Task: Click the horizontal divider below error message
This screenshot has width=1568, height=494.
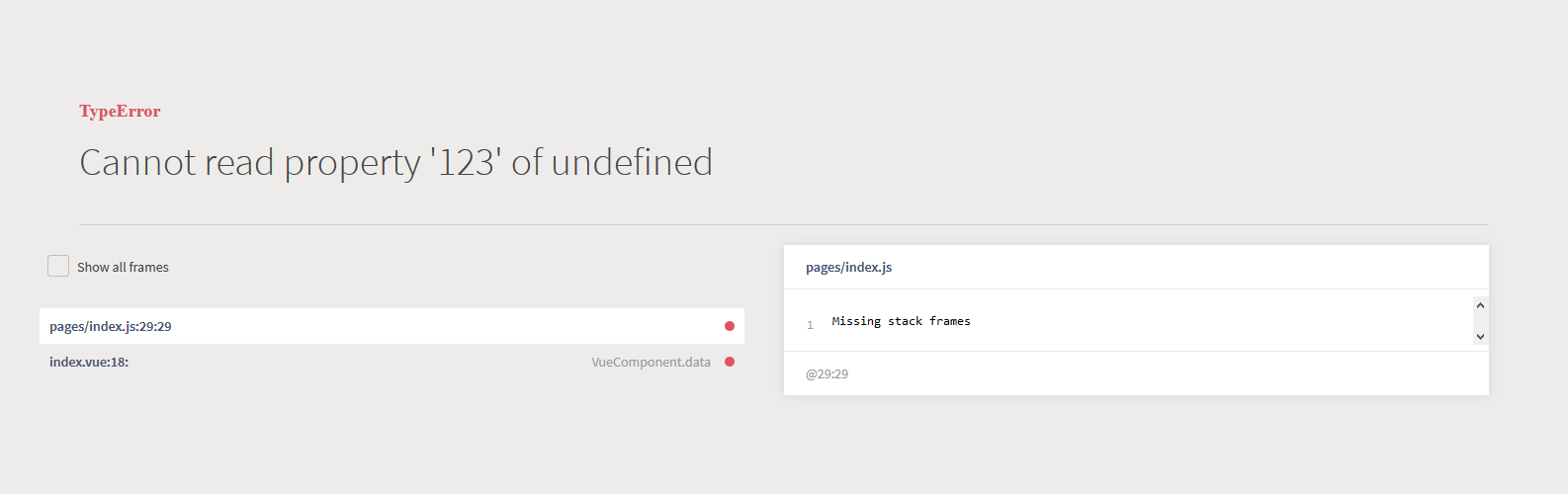Action: (783, 225)
